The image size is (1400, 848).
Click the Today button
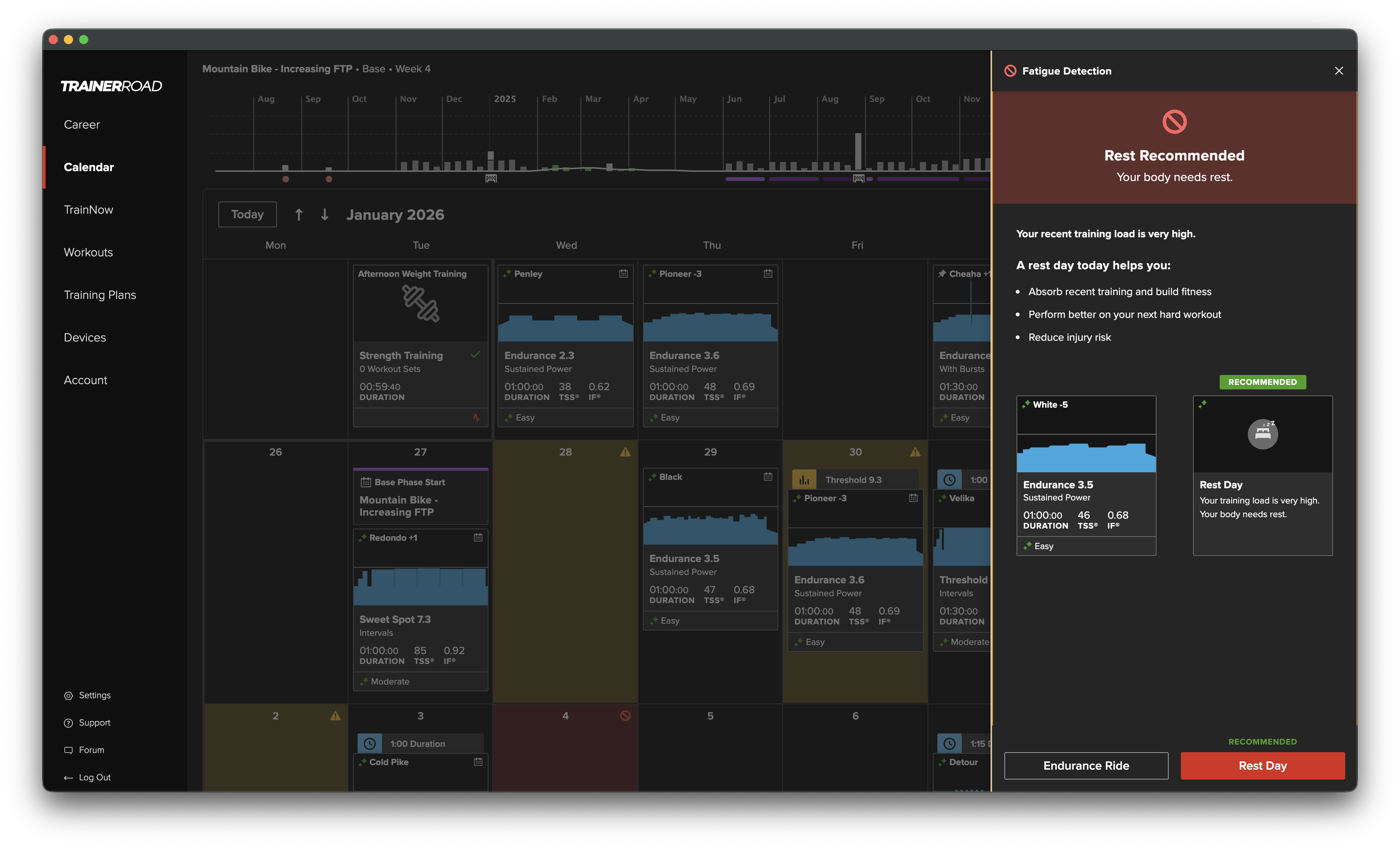click(x=247, y=215)
